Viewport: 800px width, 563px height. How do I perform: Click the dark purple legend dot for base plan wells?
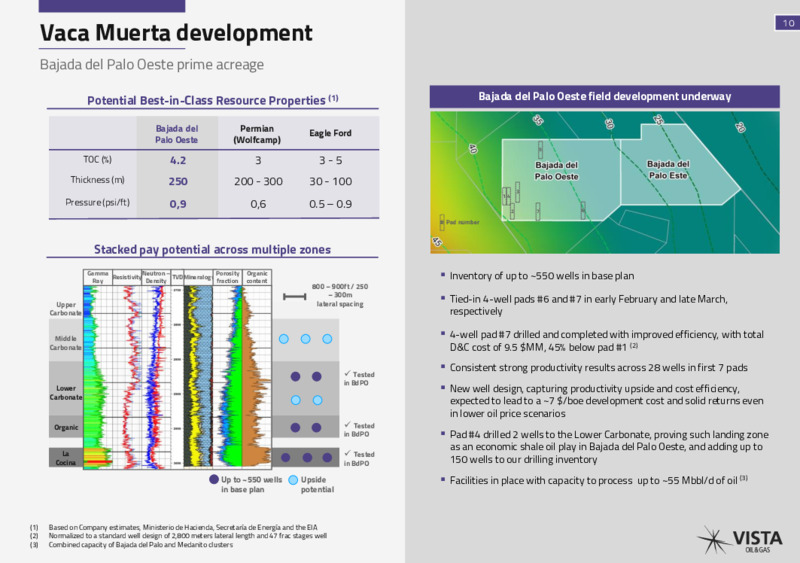[214, 480]
